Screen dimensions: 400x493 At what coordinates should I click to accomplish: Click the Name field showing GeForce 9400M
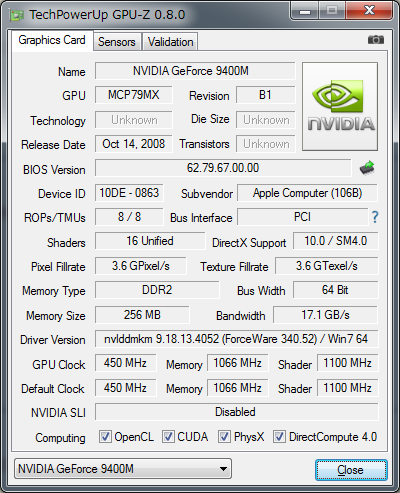195,71
